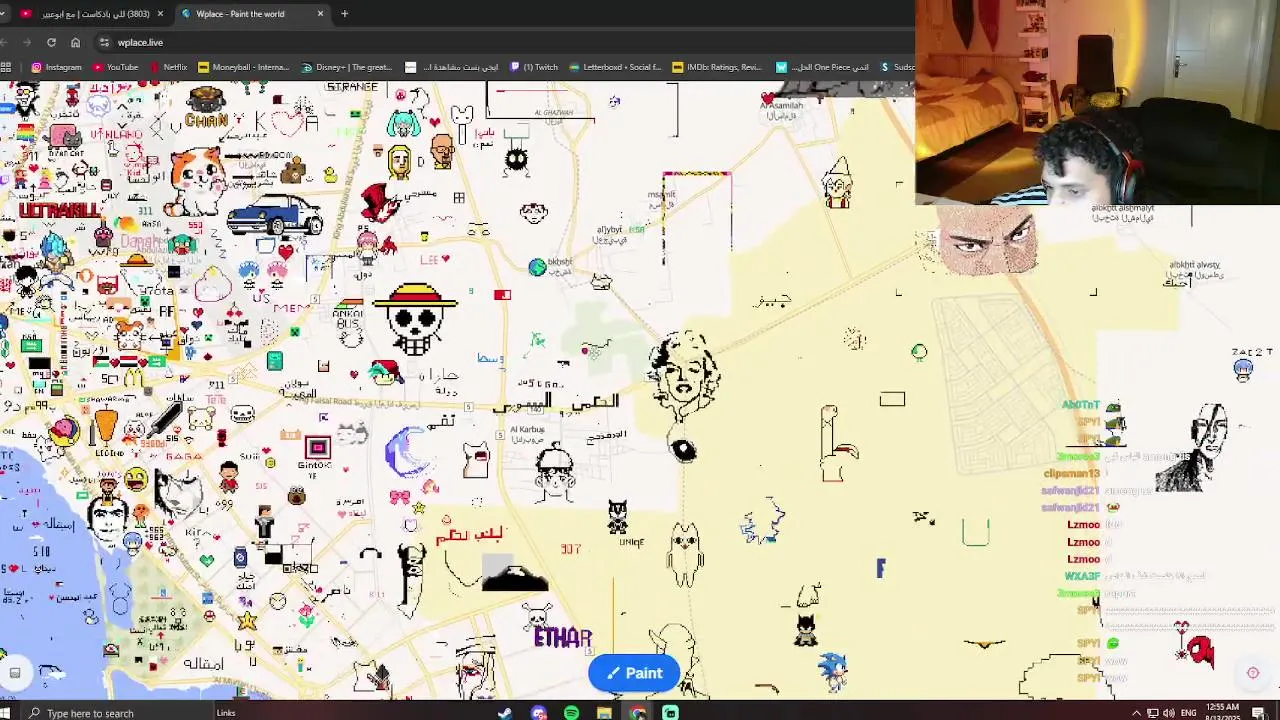Close the Wplace tab
1280x720 pixels.
320,14
